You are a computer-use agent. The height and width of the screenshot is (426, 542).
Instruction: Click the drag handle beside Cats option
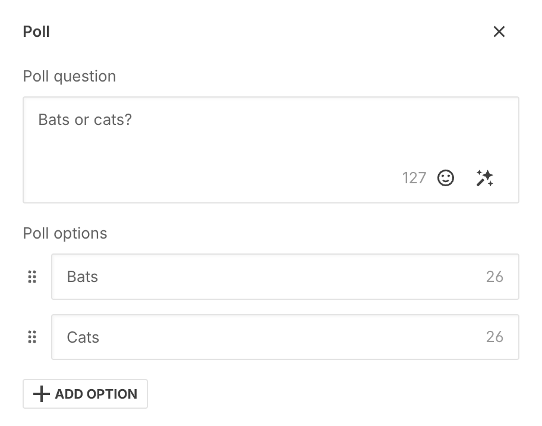pos(32,337)
